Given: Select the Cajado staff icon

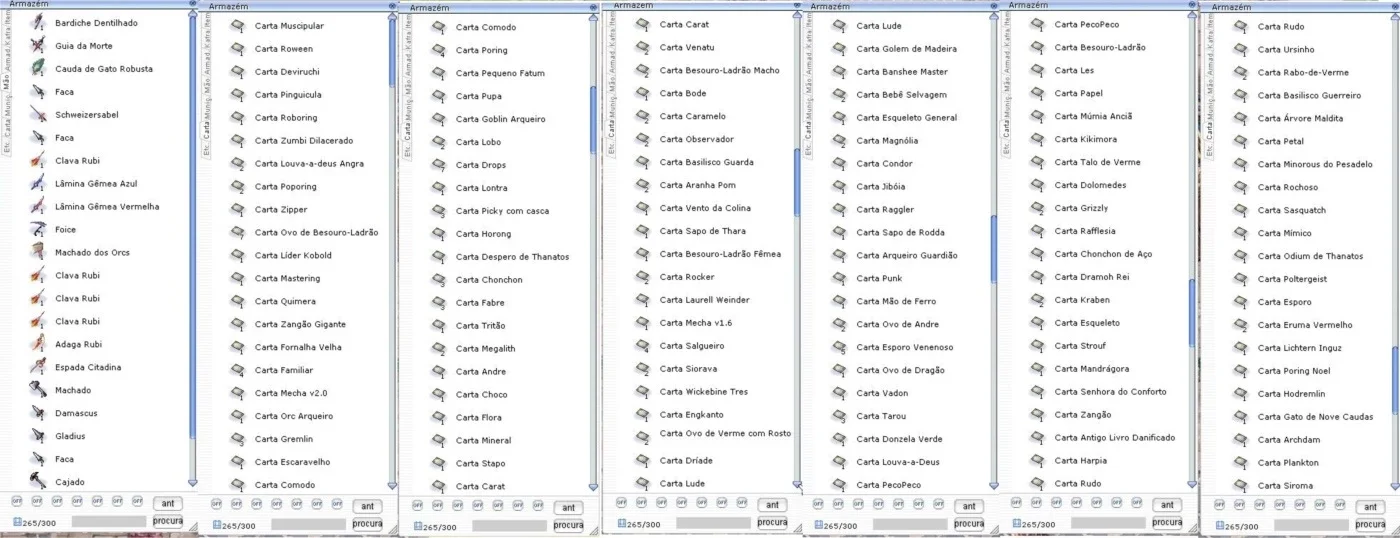Looking at the screenshot, I should 37,483.
